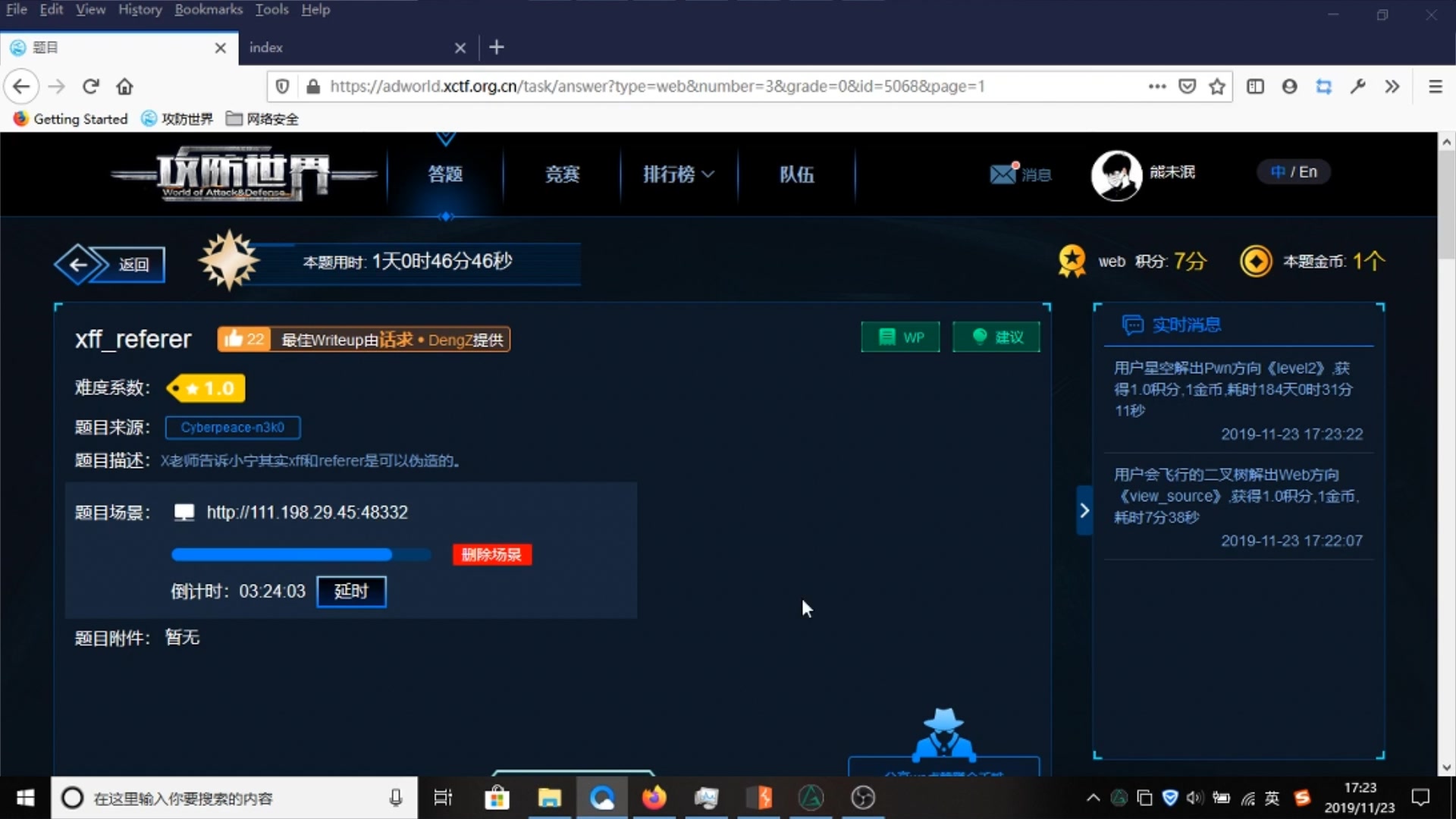Image resolution: width=1456 pixels, height=819 pixels.
Task: Open scenario link http://111.198.29.45:48332
Action: click(307, 513)
